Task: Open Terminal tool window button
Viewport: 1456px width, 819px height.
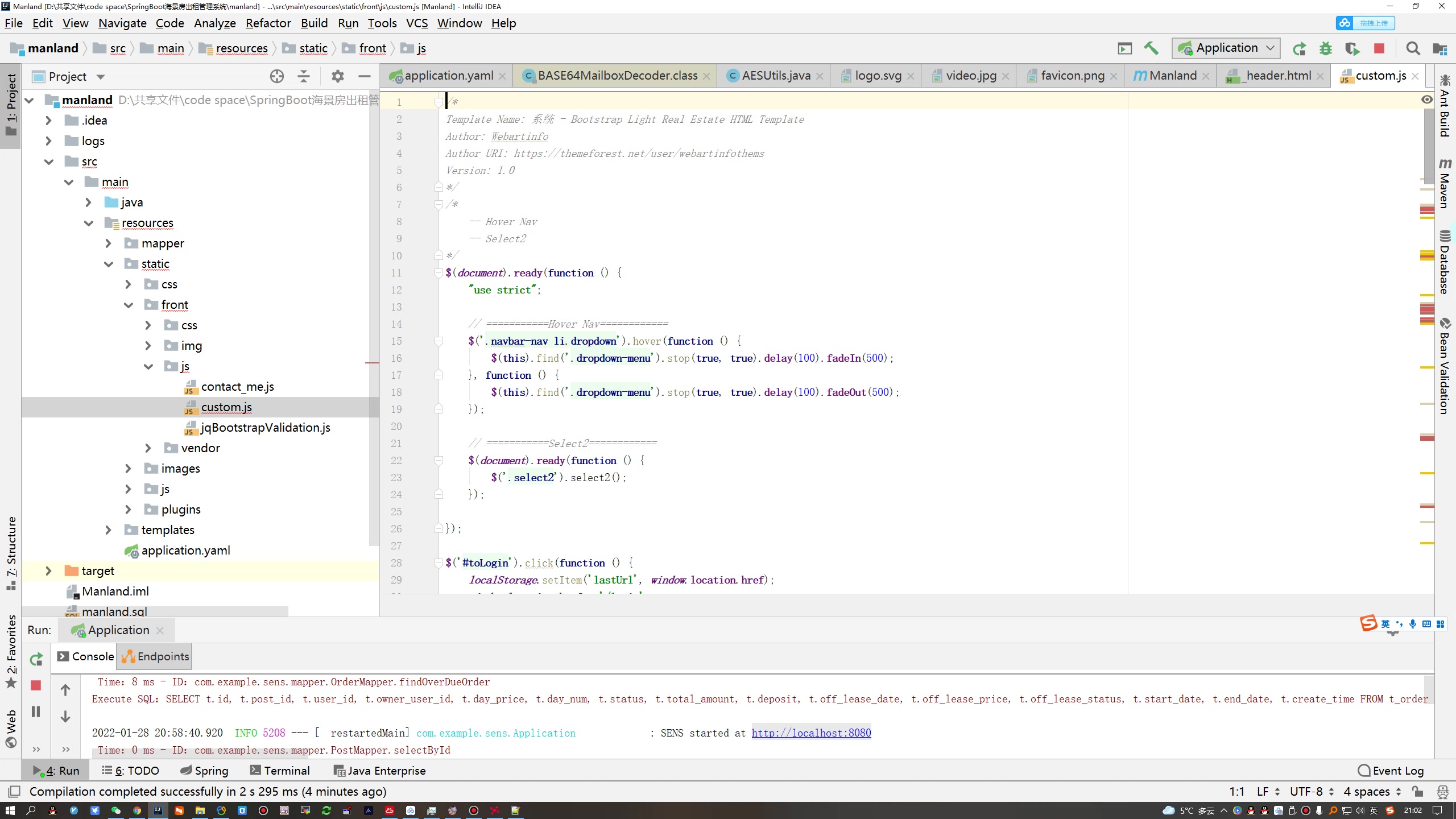Action: (280, 771)
